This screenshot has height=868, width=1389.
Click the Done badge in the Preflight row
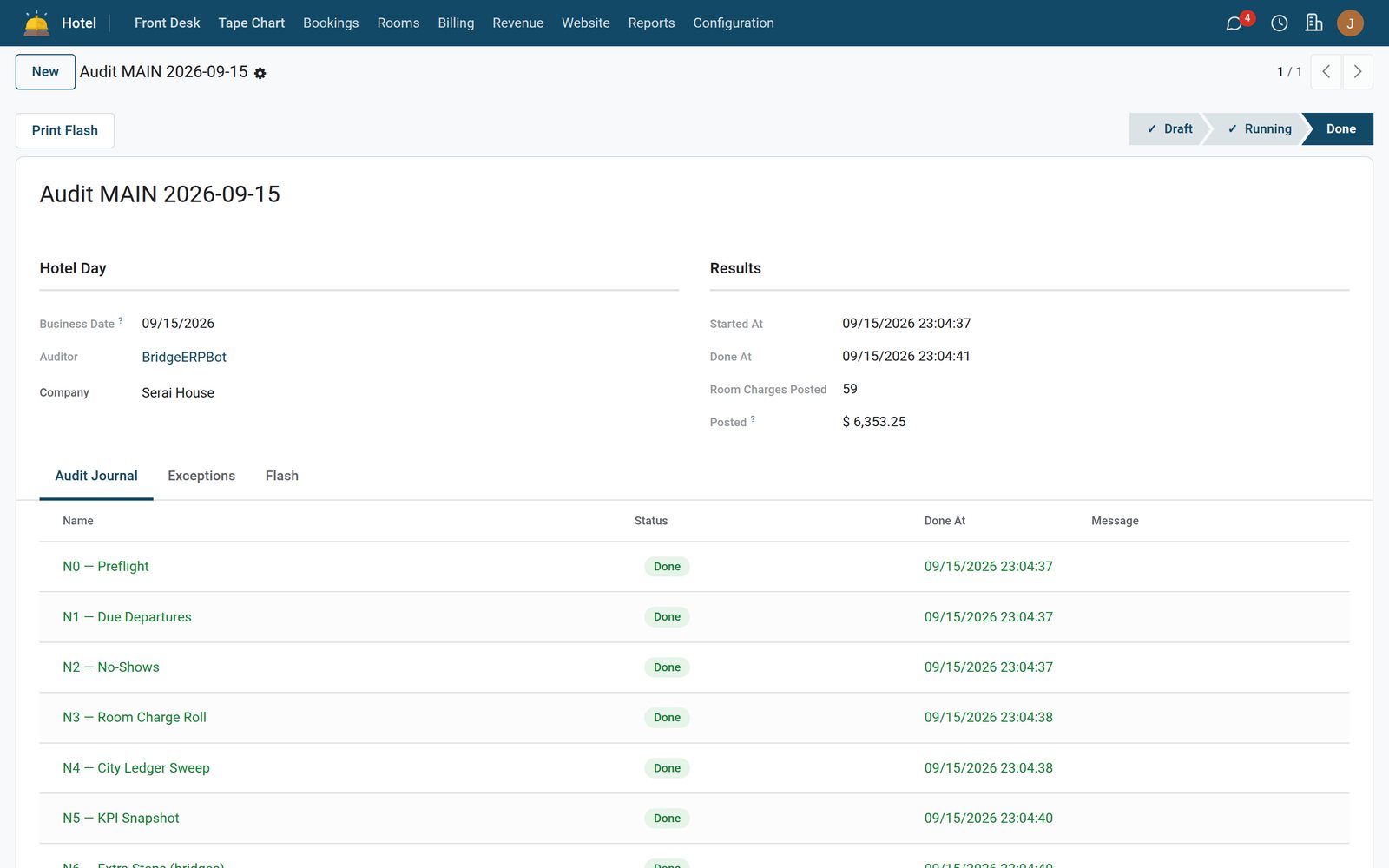(x=667, y=567)
